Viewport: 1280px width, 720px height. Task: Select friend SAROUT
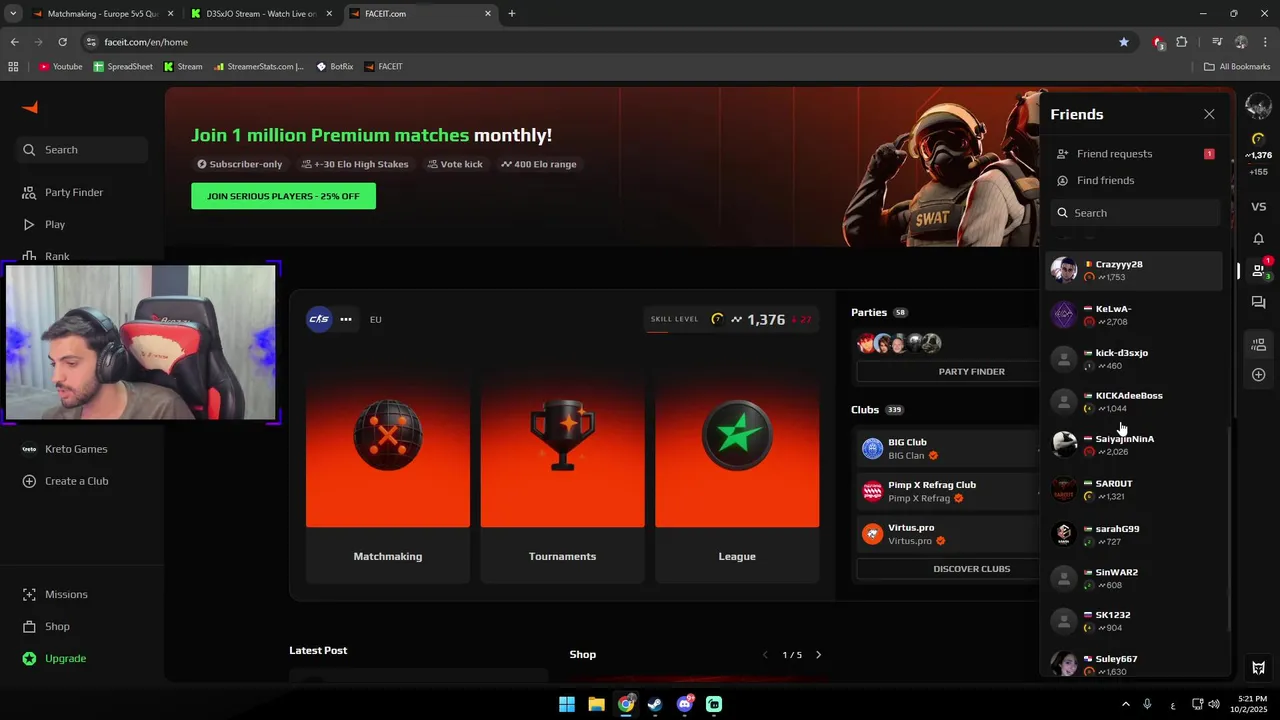[1134, 490]
